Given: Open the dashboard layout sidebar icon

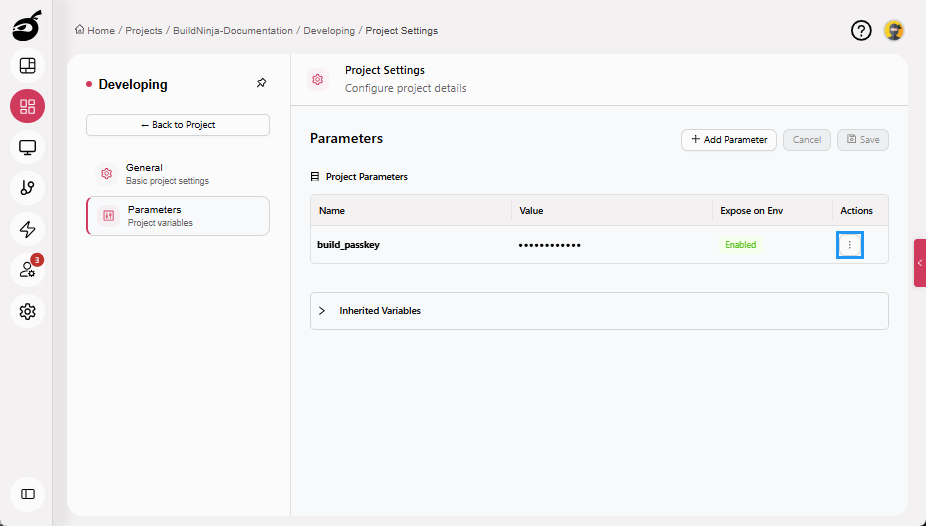Looking at the screenshot, I should 27,66.
